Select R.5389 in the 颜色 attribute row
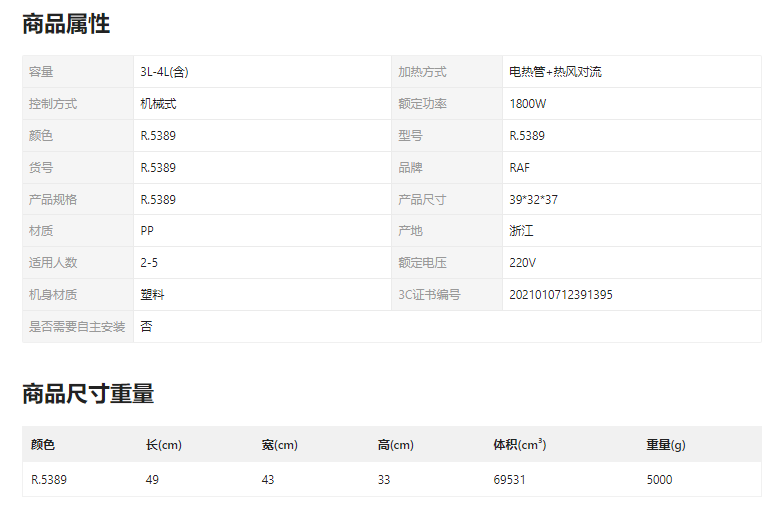779x514 pixels. (158, 136)
